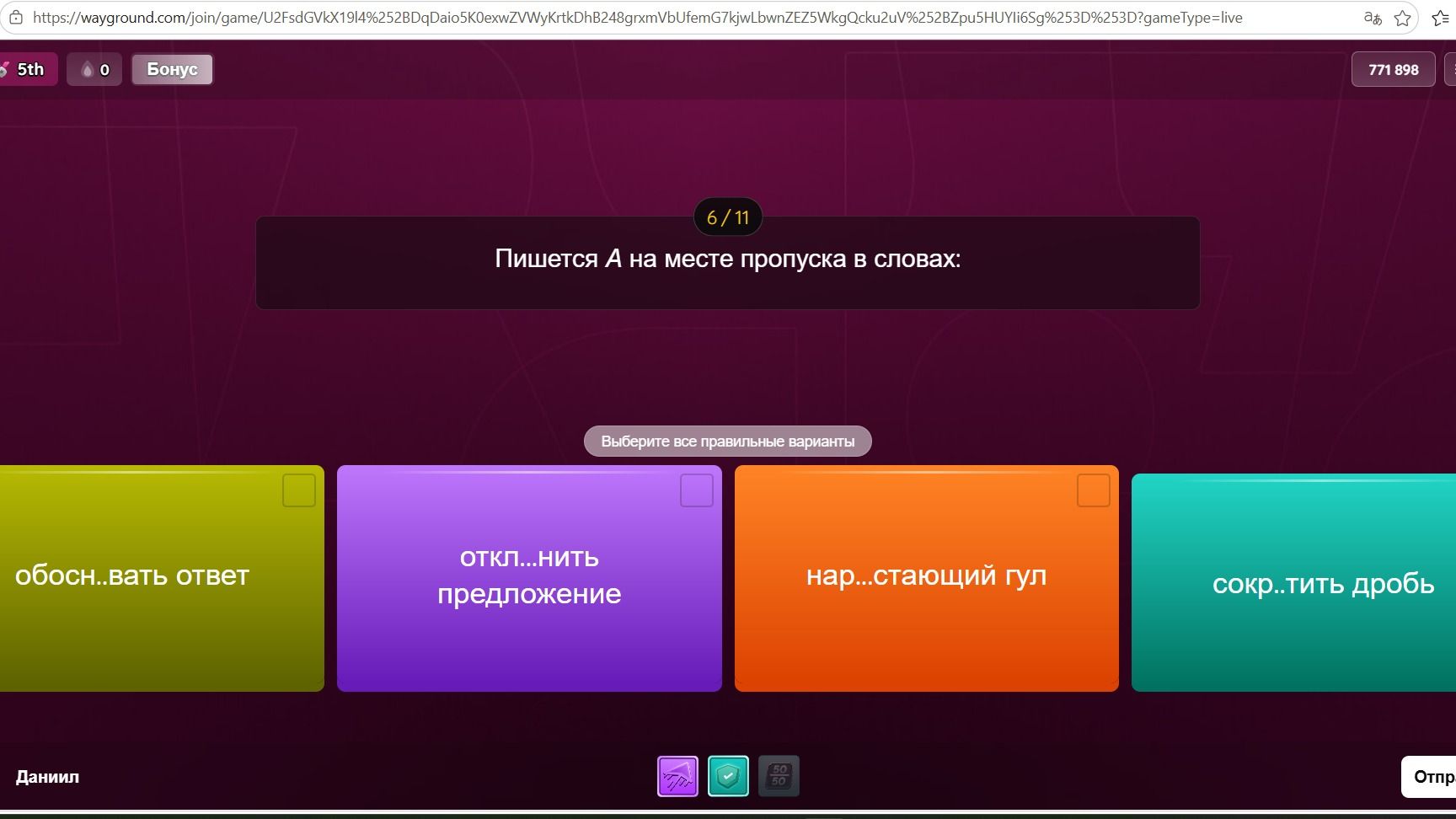Image resolution: width=1456 pixels, height=819 pixels.
Task: Select the сокр..тить дробь answer card
Action: pos(1293,583)
